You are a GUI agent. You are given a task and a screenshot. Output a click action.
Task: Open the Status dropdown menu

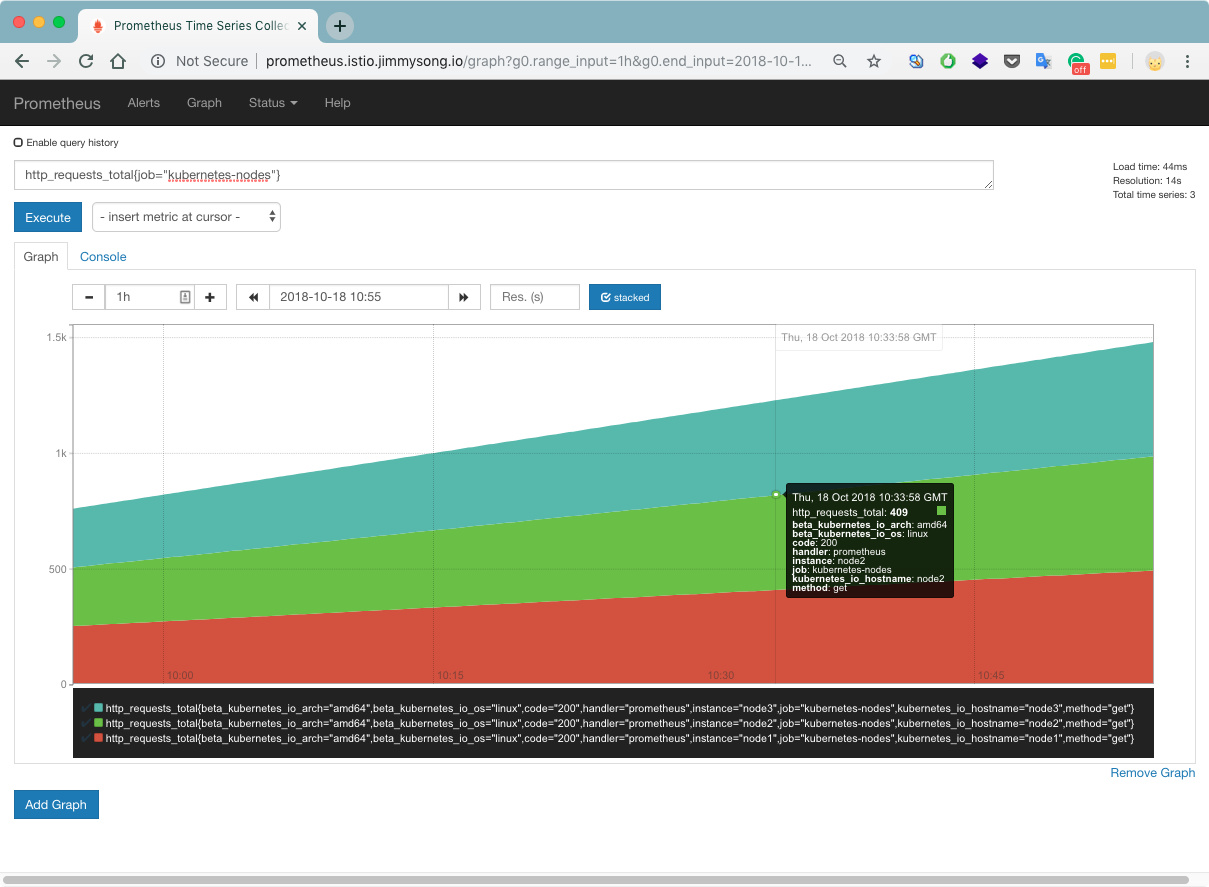[x=273, y=103]
